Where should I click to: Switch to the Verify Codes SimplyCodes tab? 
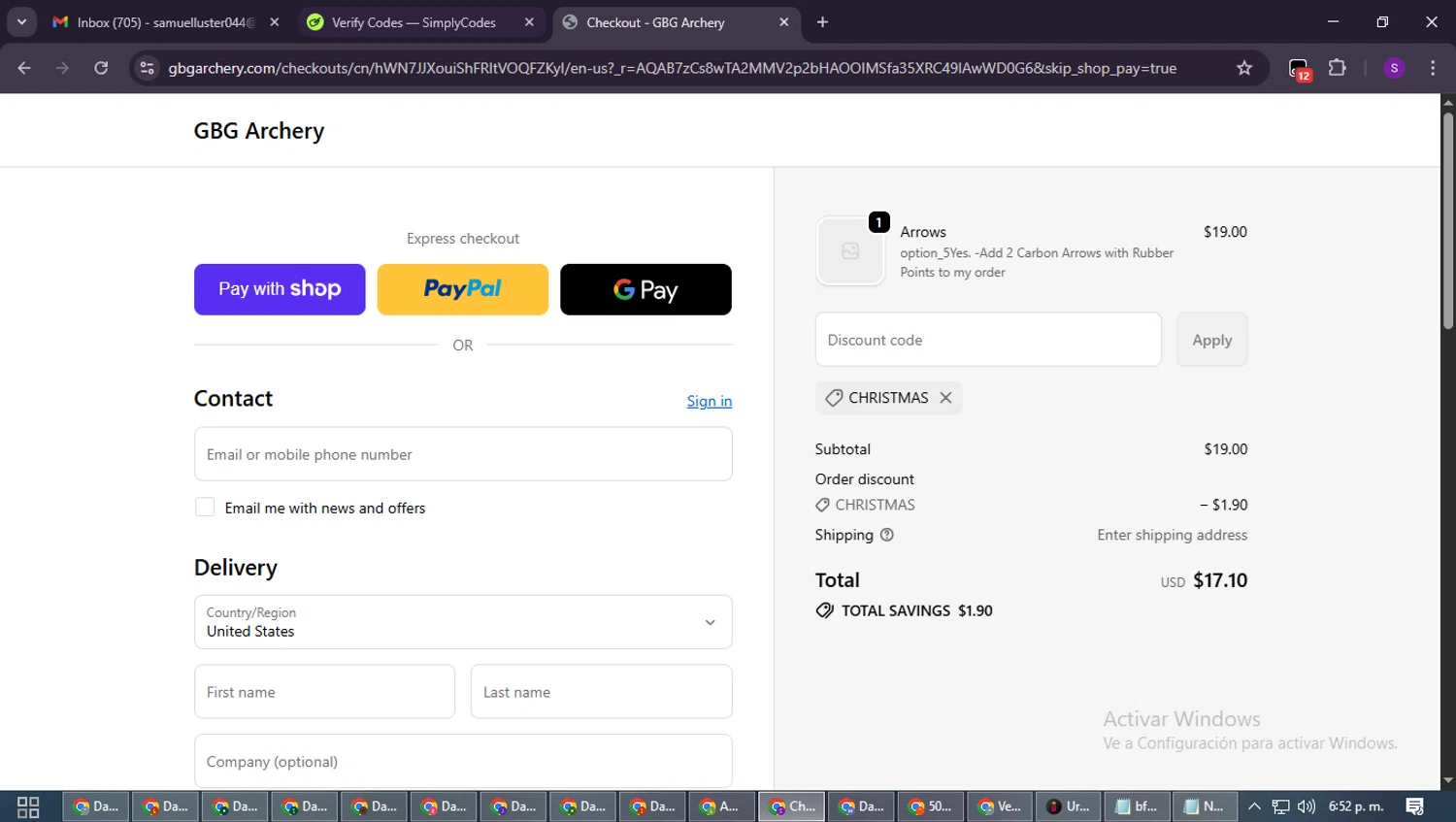coord(413,22)
